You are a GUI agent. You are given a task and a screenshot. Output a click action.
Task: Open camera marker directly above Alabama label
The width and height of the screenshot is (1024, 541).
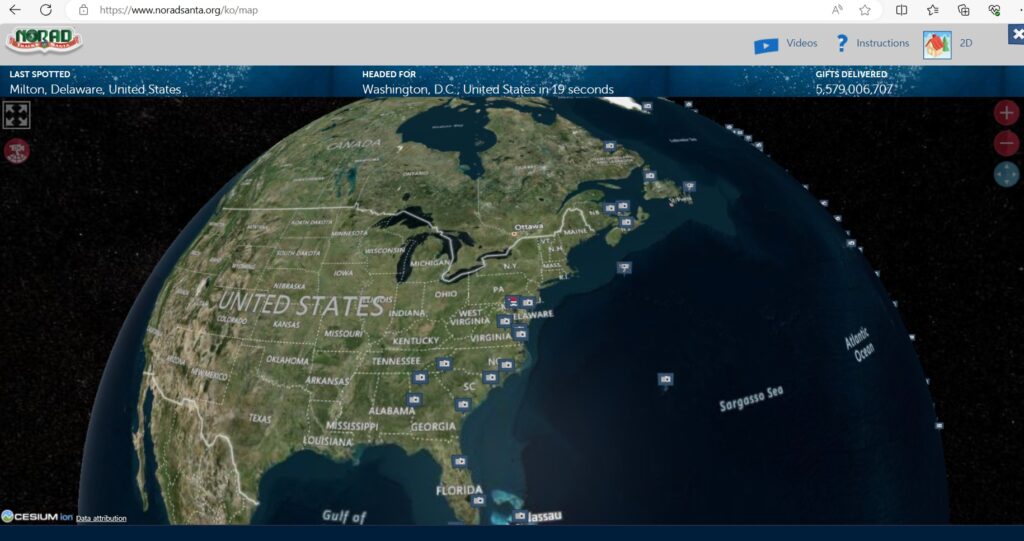[413, 400]
